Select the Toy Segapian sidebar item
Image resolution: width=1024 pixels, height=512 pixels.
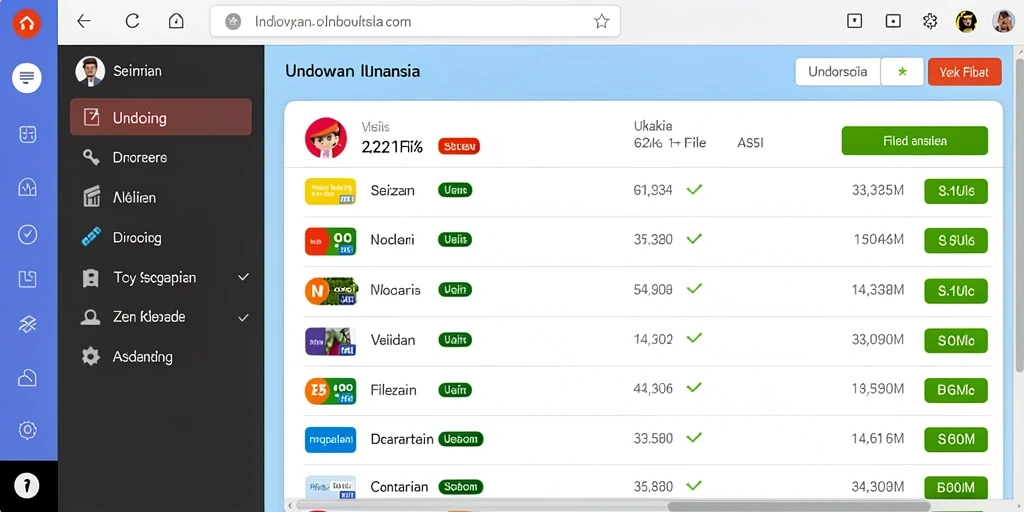[161, 278]
